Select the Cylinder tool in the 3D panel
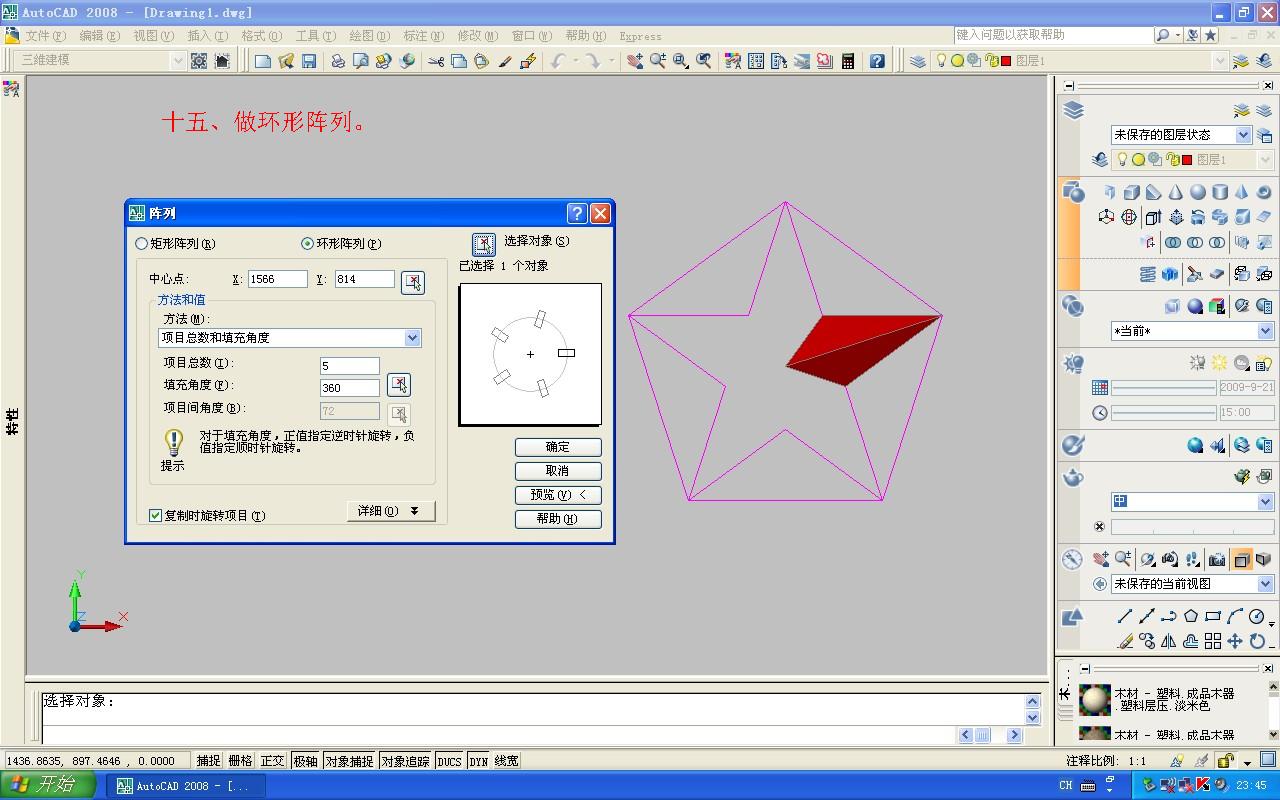The image size is (1280, 800). 1220,192
